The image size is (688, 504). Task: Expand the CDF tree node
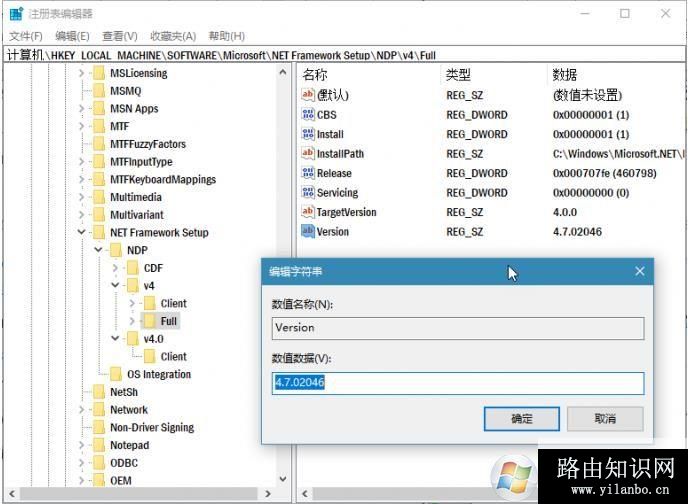click(115, 268)
